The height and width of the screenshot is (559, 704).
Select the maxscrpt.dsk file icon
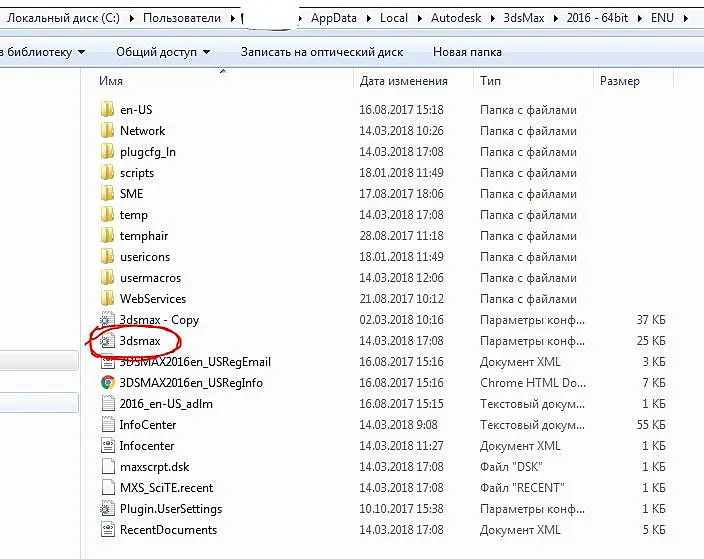coord(108,467)
